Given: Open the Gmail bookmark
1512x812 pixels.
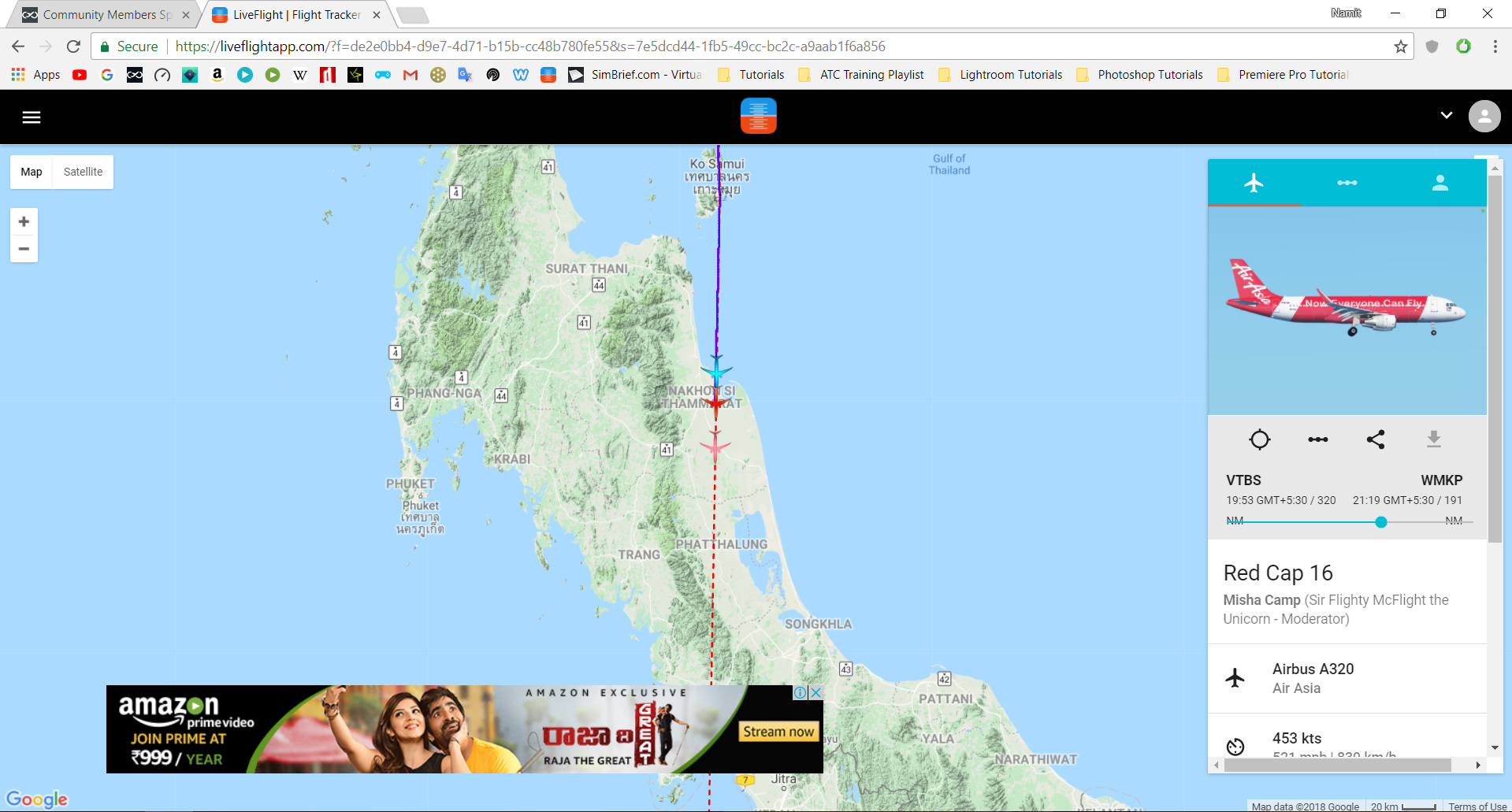Looking at the screenshot, I should (411, 75).
